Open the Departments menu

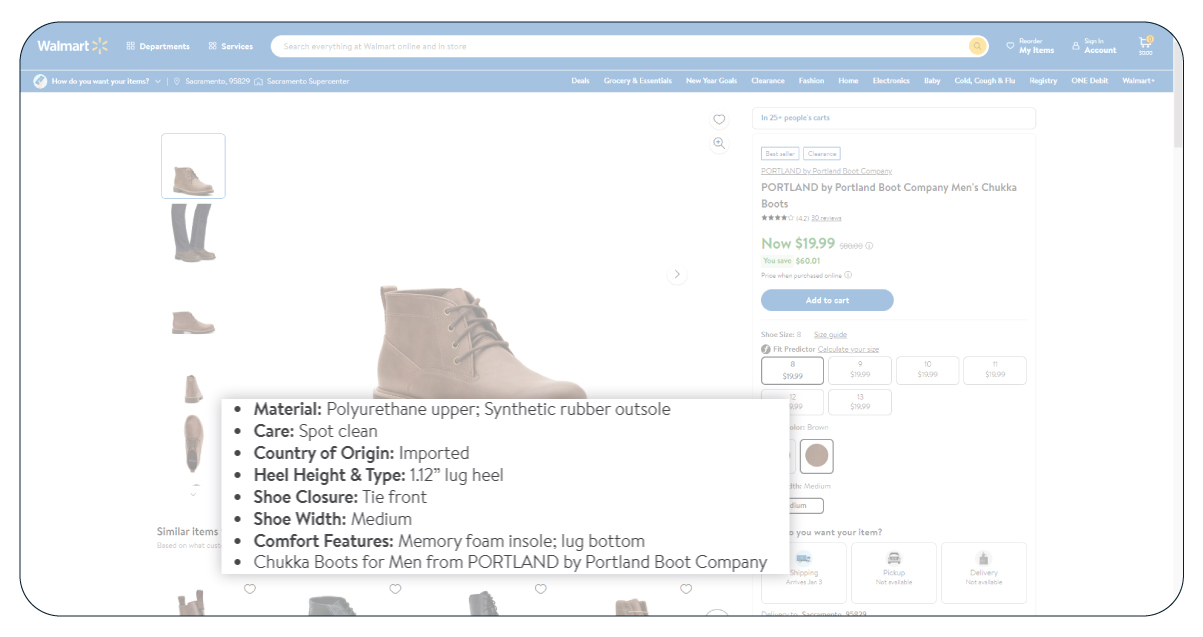pyautogui.click(x=158, y=46)
